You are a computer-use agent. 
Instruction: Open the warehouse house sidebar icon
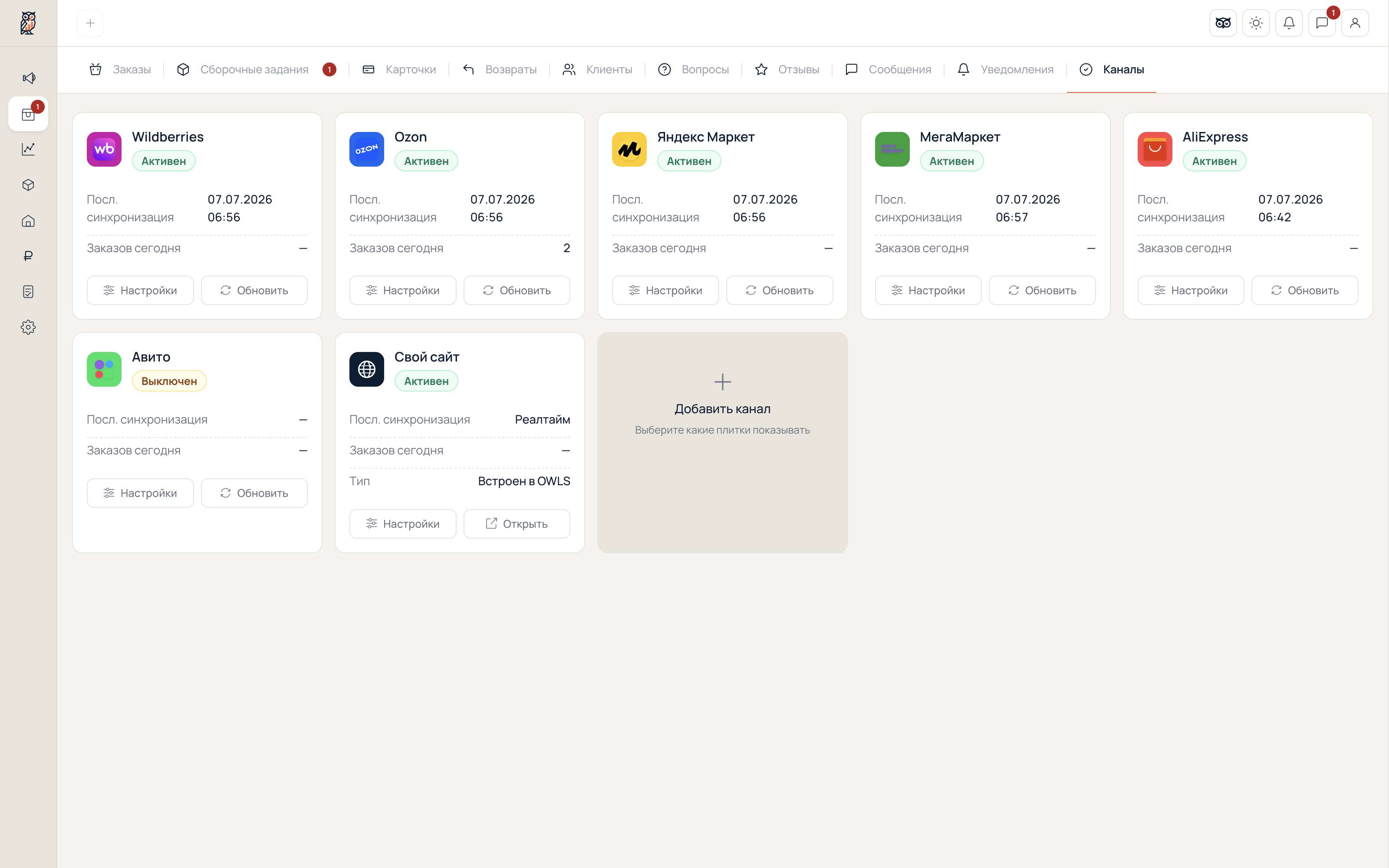click(28, 221)
